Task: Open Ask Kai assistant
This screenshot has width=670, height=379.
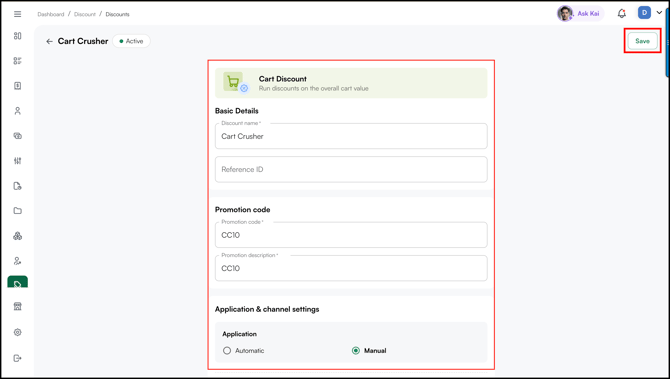Action: tap(588, 14)
